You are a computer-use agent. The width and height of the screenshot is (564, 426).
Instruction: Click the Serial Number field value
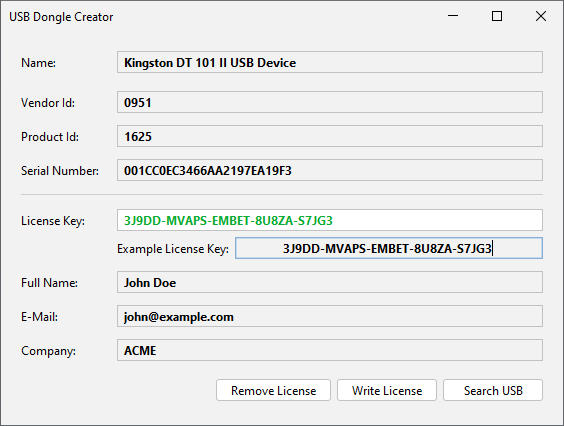[330, 170]
